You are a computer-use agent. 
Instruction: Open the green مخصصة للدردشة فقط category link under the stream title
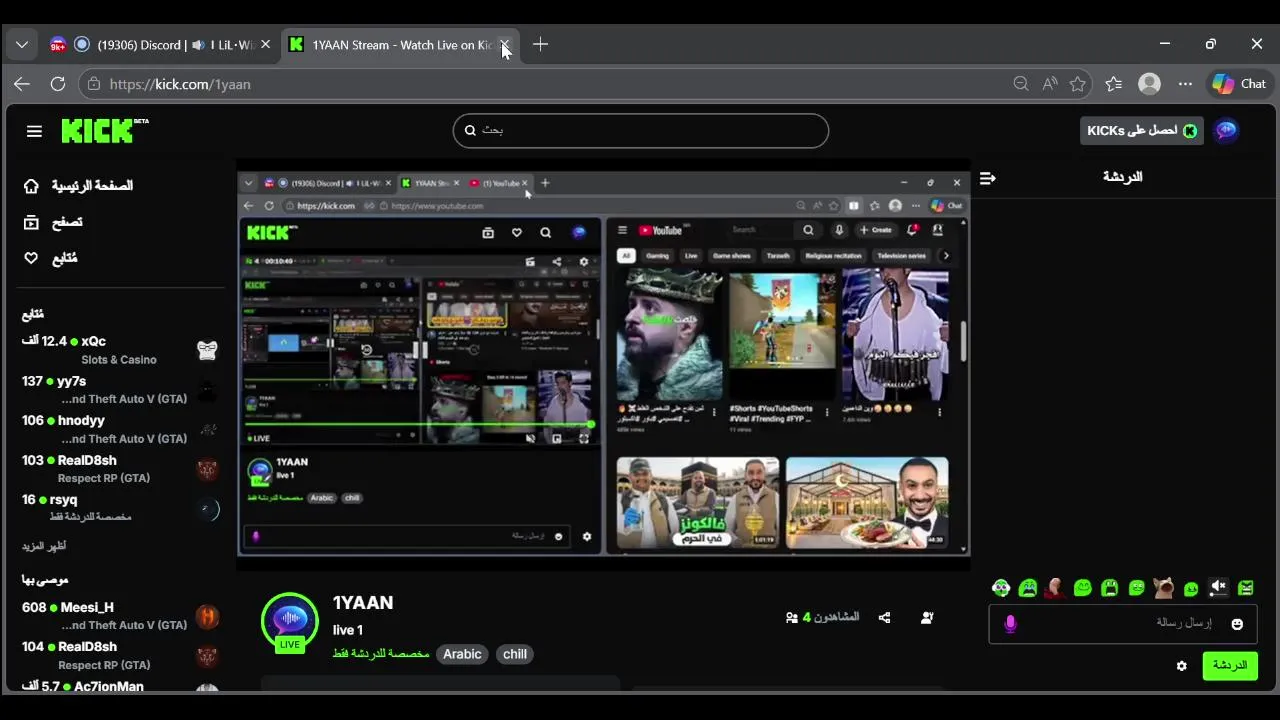click(x=381, y=654)
